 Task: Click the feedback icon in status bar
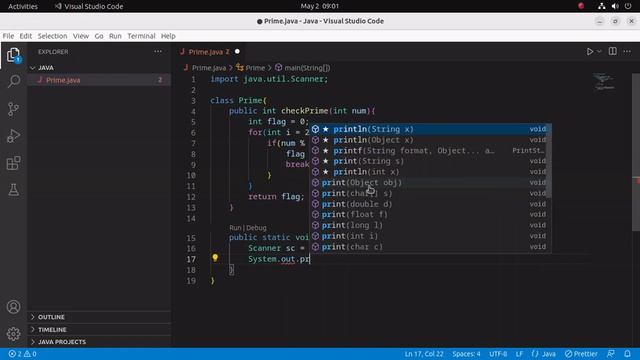611,354
